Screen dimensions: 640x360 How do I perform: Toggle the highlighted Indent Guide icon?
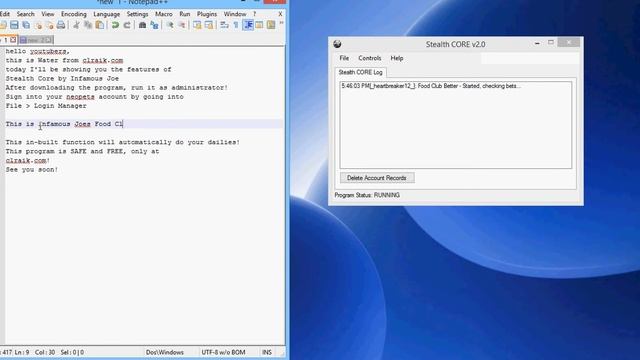coord(248,25)
